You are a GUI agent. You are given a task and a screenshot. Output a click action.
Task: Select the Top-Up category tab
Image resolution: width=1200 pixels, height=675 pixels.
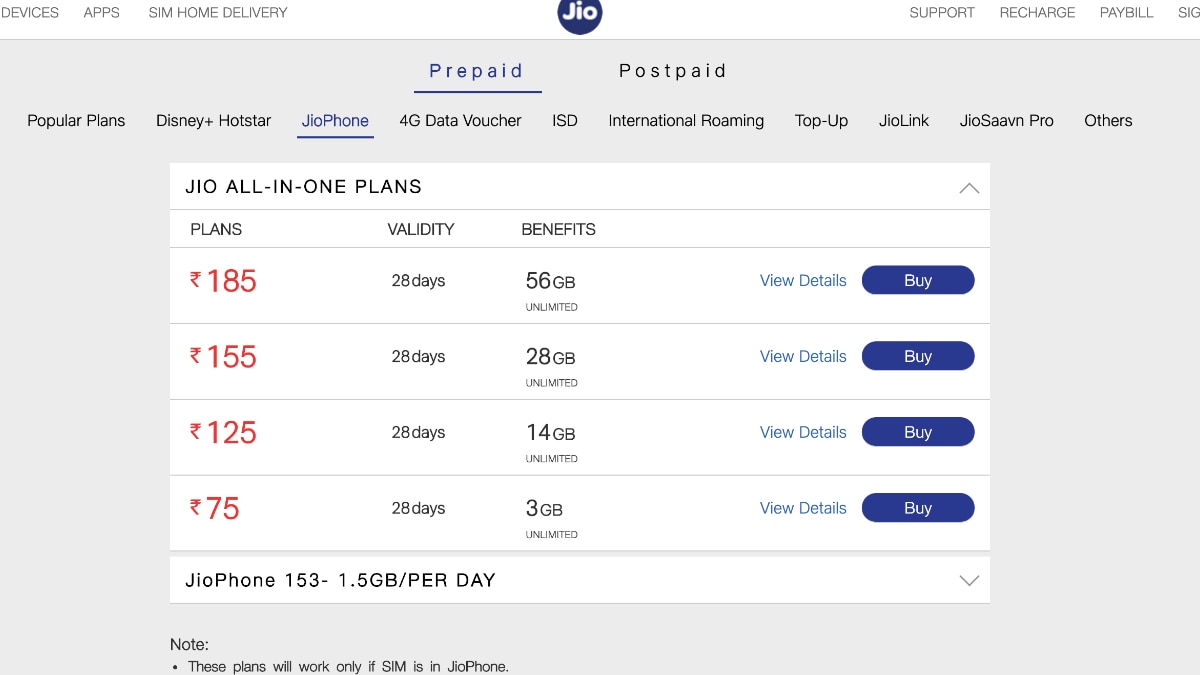point(821,121)
